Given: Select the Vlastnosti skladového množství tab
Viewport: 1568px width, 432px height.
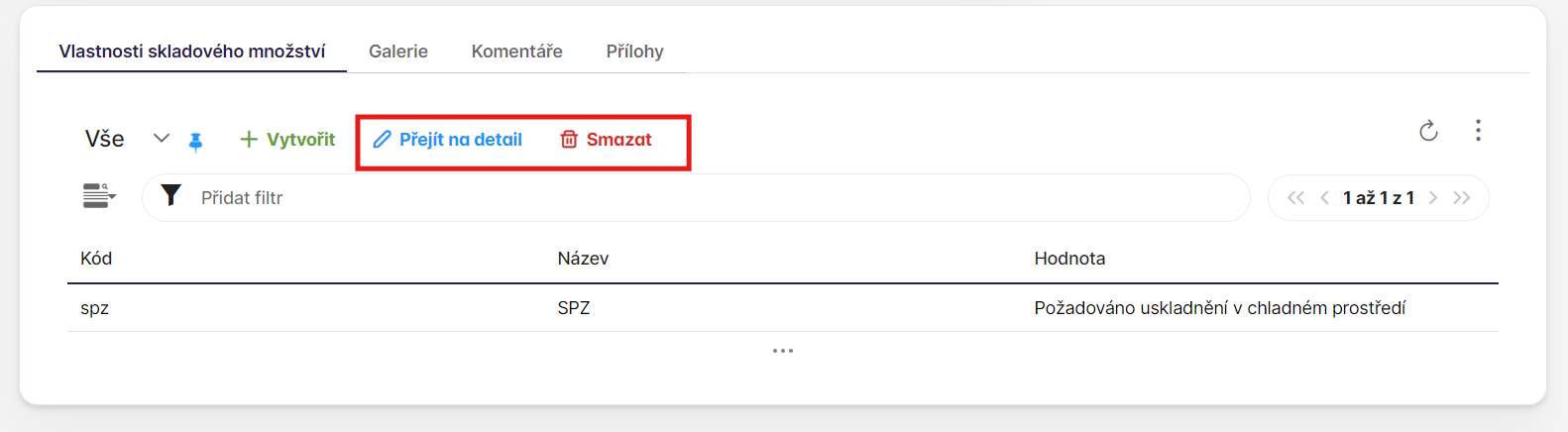Looking at the screenshot, I should 191,52.
